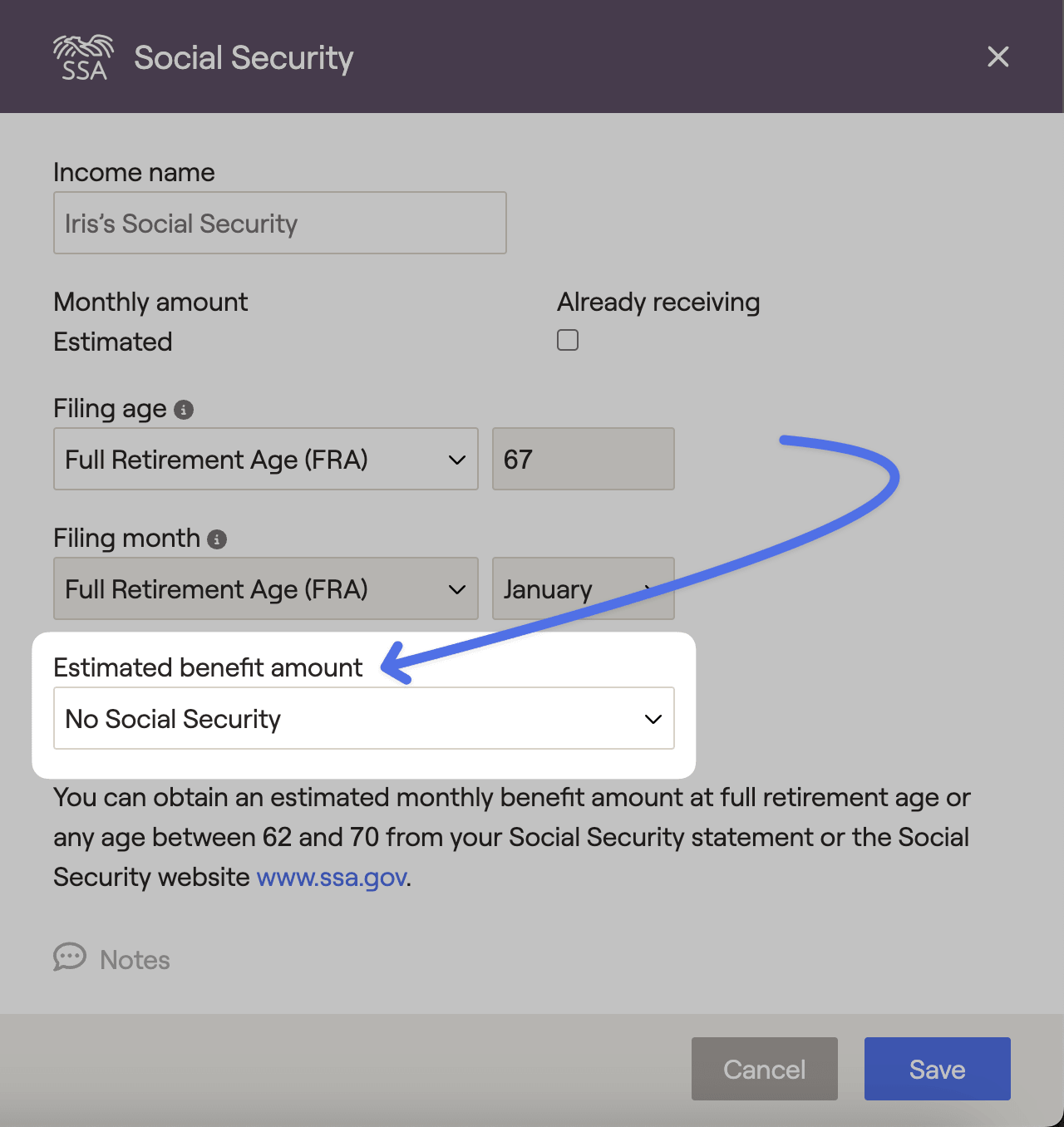Screen dimensions: 1064x1127
Task: Cancel the Social Security changes
Action: pos(765,1069)
